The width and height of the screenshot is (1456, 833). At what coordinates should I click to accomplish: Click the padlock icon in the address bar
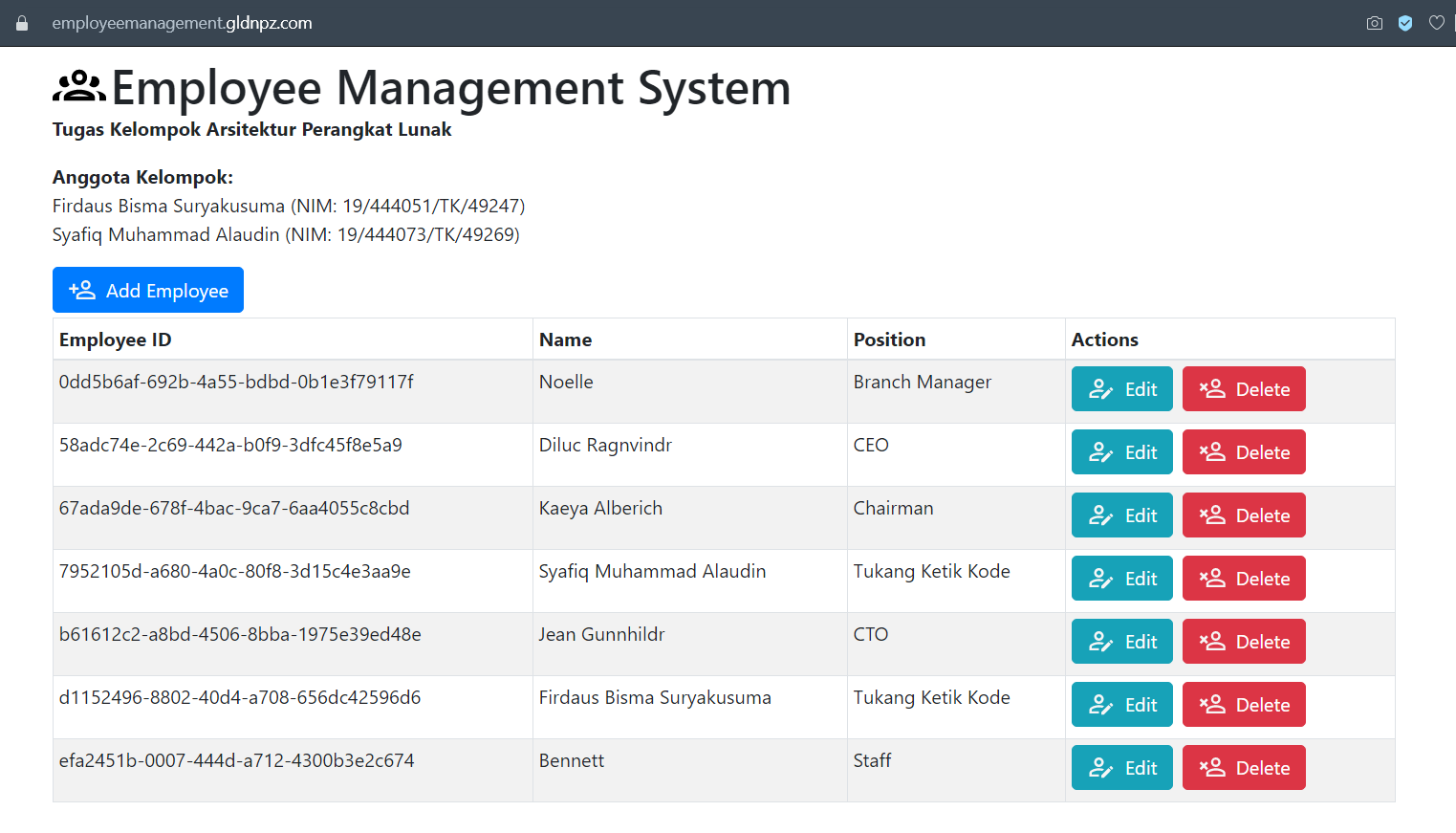(21, 22)
